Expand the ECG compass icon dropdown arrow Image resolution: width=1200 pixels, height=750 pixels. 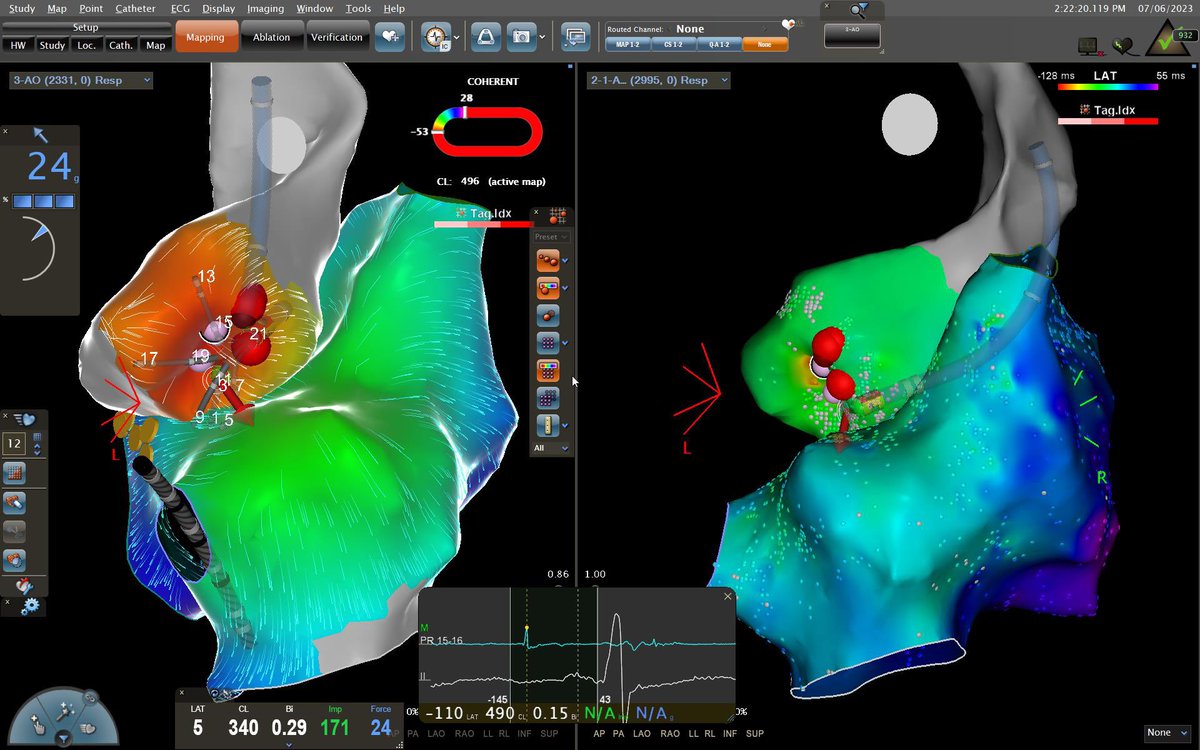point(457,38)
